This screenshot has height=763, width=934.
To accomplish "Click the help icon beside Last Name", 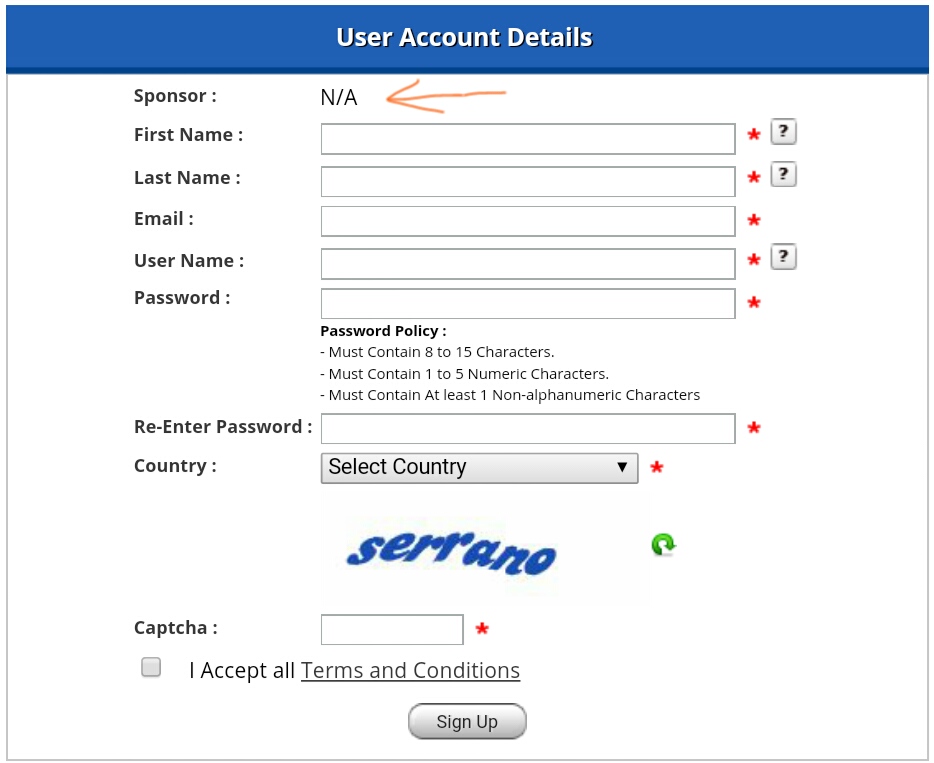I will click(x=783, y=175).
